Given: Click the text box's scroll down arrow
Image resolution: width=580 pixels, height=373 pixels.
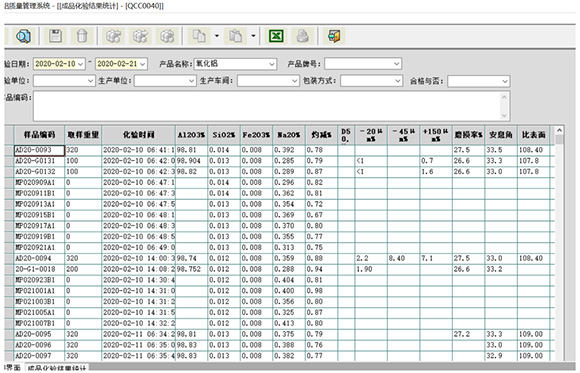Looking at the screenshot, I should tap(504, 115).
